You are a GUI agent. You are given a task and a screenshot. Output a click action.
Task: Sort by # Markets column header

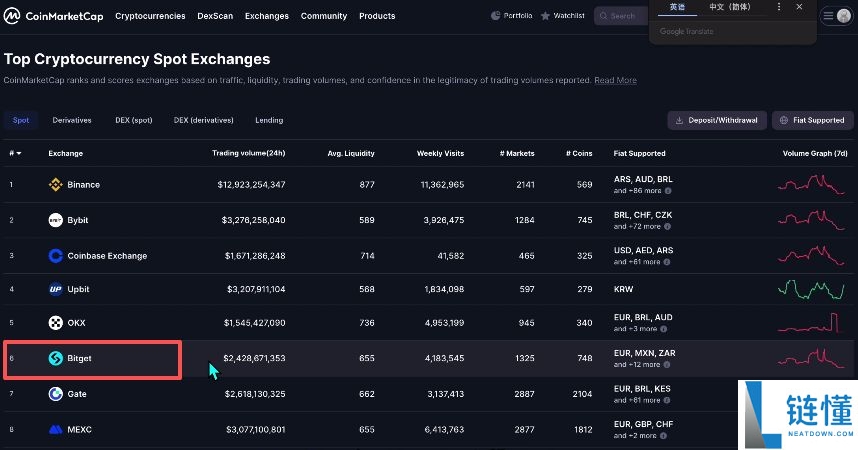coord(517,153)
